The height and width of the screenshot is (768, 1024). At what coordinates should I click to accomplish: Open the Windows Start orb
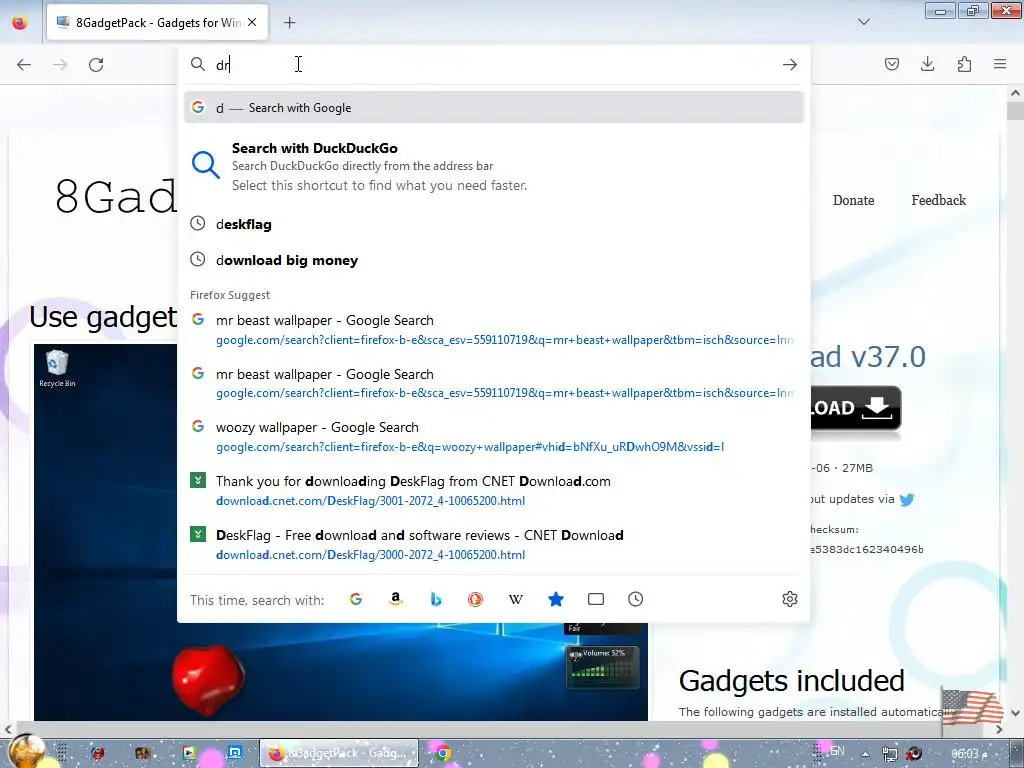(x=26, y=751)
